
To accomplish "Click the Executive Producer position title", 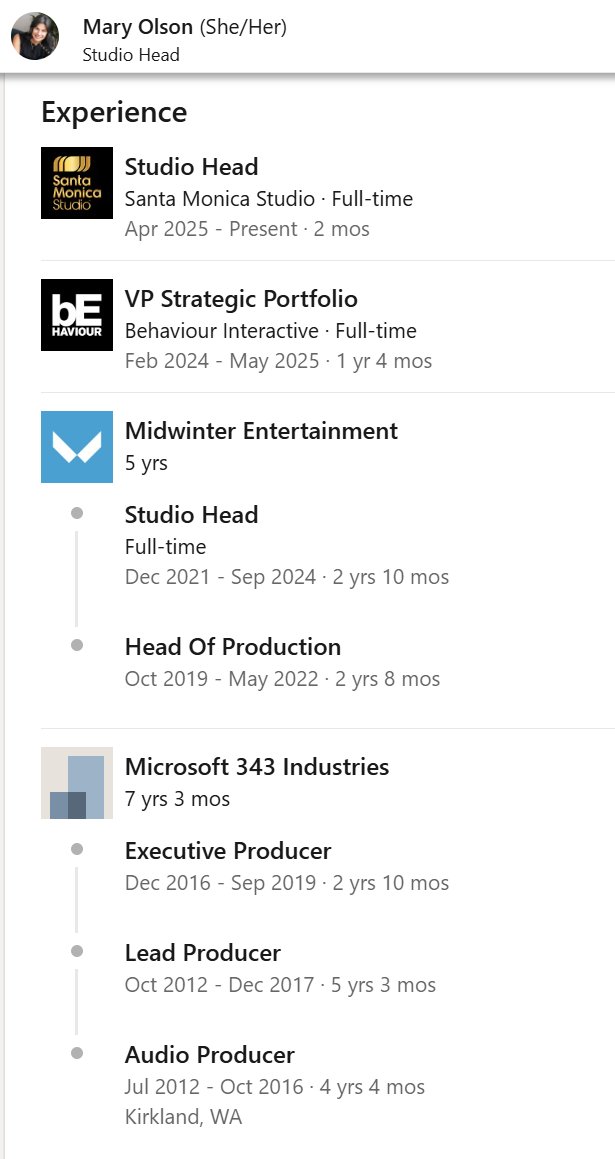I will coord(227,851).
